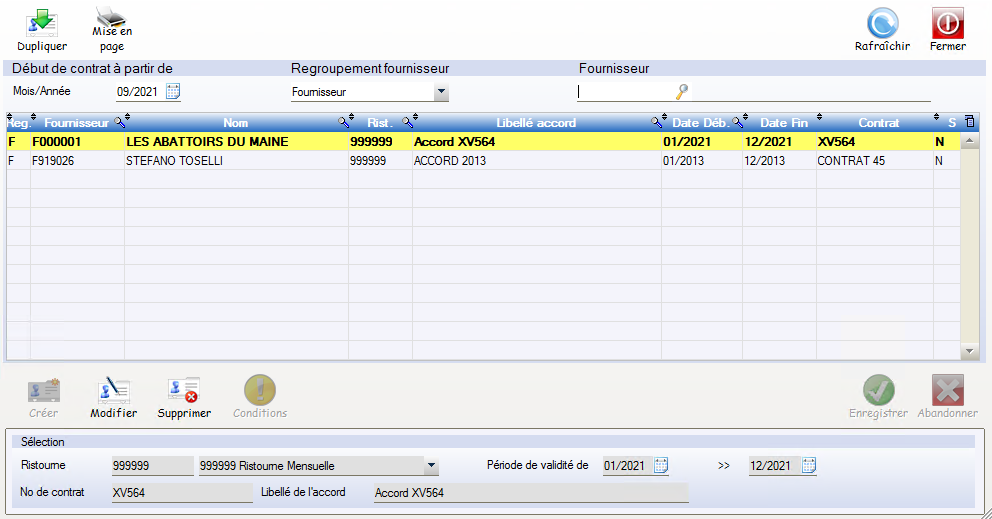Click the Dupliquer toolbar icon
992x519 pixels.
pos(42,23)
